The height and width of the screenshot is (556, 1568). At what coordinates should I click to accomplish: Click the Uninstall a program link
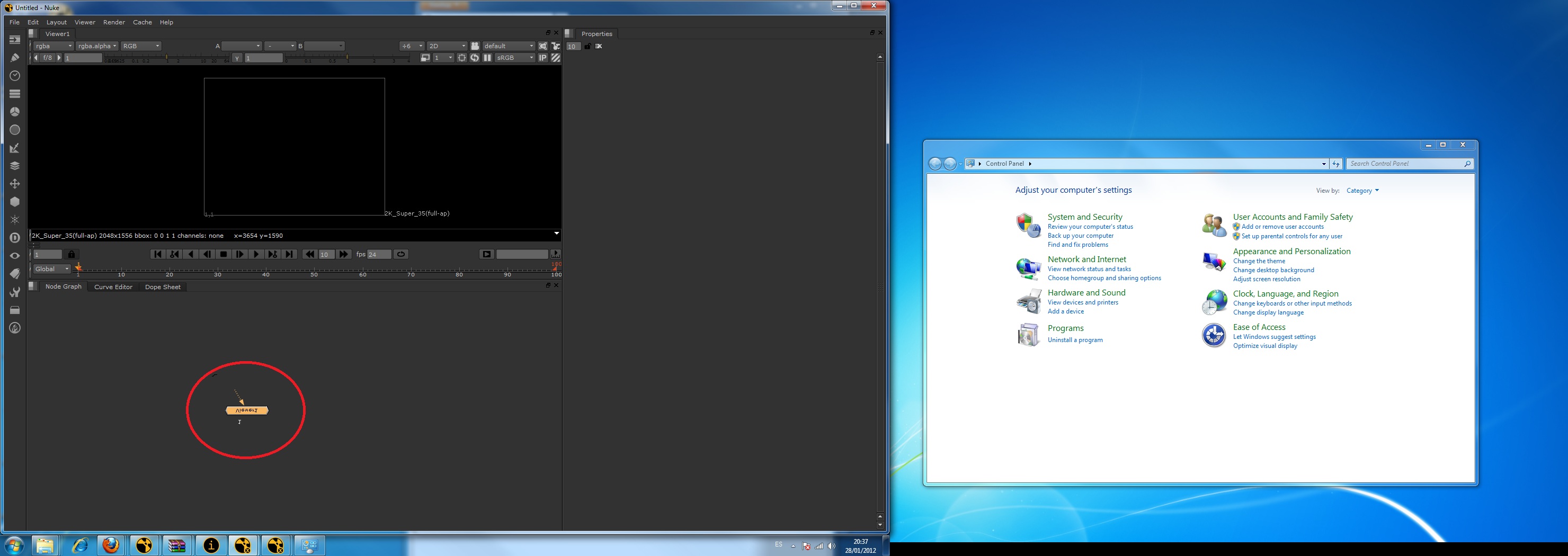[1075, 340]
